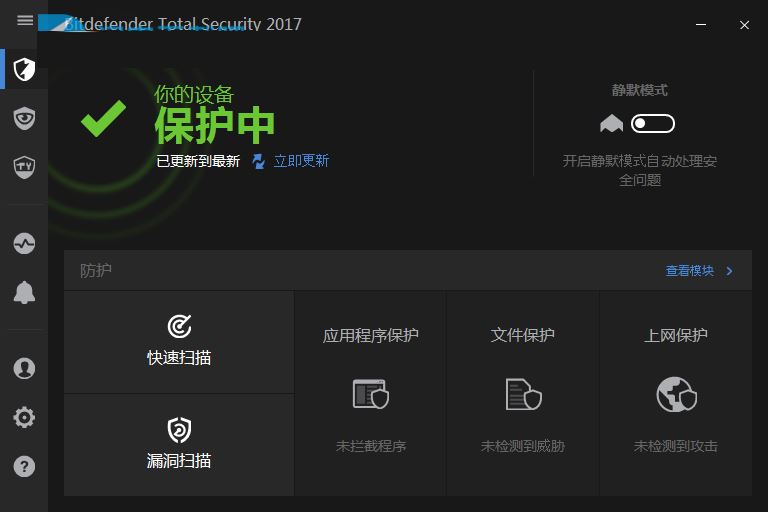Toggle the 静默模式 switch
This screenshot has height=512, width=768.
pos(652,123)
